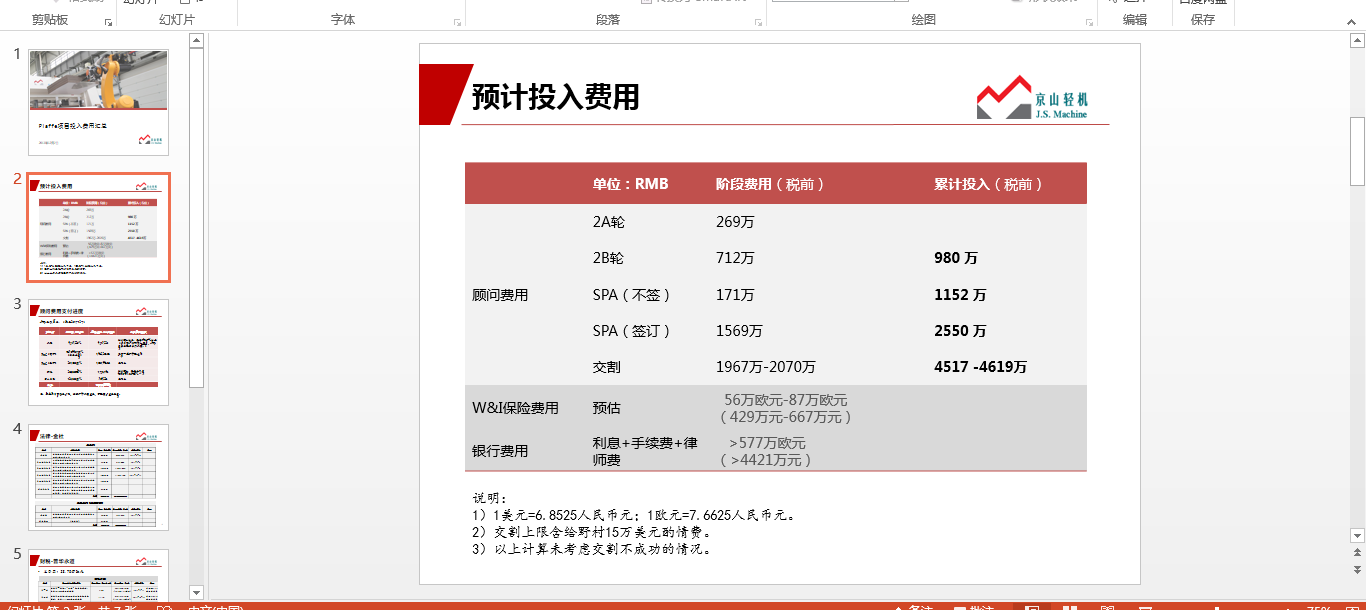Click the table cell 712万
This screenshot has height=610, width=1366.
[735, 258]
